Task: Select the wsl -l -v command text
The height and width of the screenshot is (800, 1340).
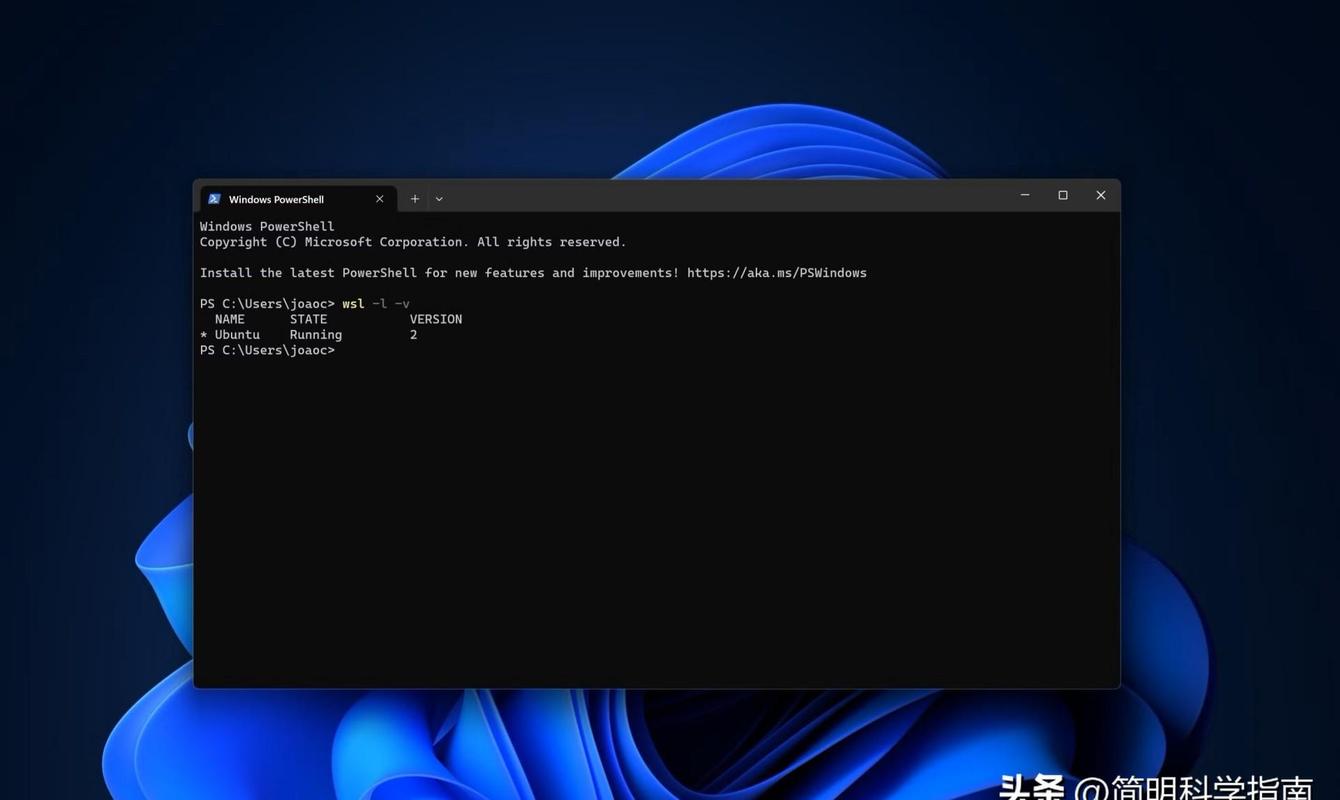Action: 375,303
